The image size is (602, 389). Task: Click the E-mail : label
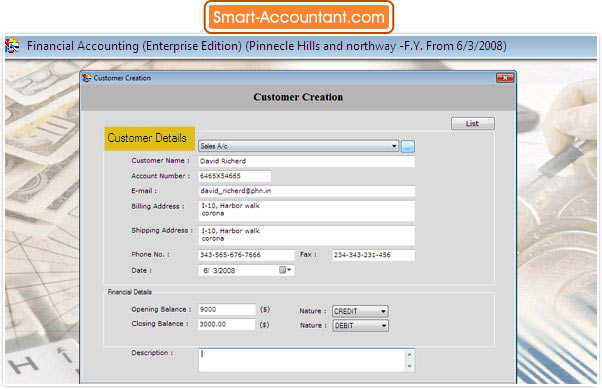coord(144,191)
